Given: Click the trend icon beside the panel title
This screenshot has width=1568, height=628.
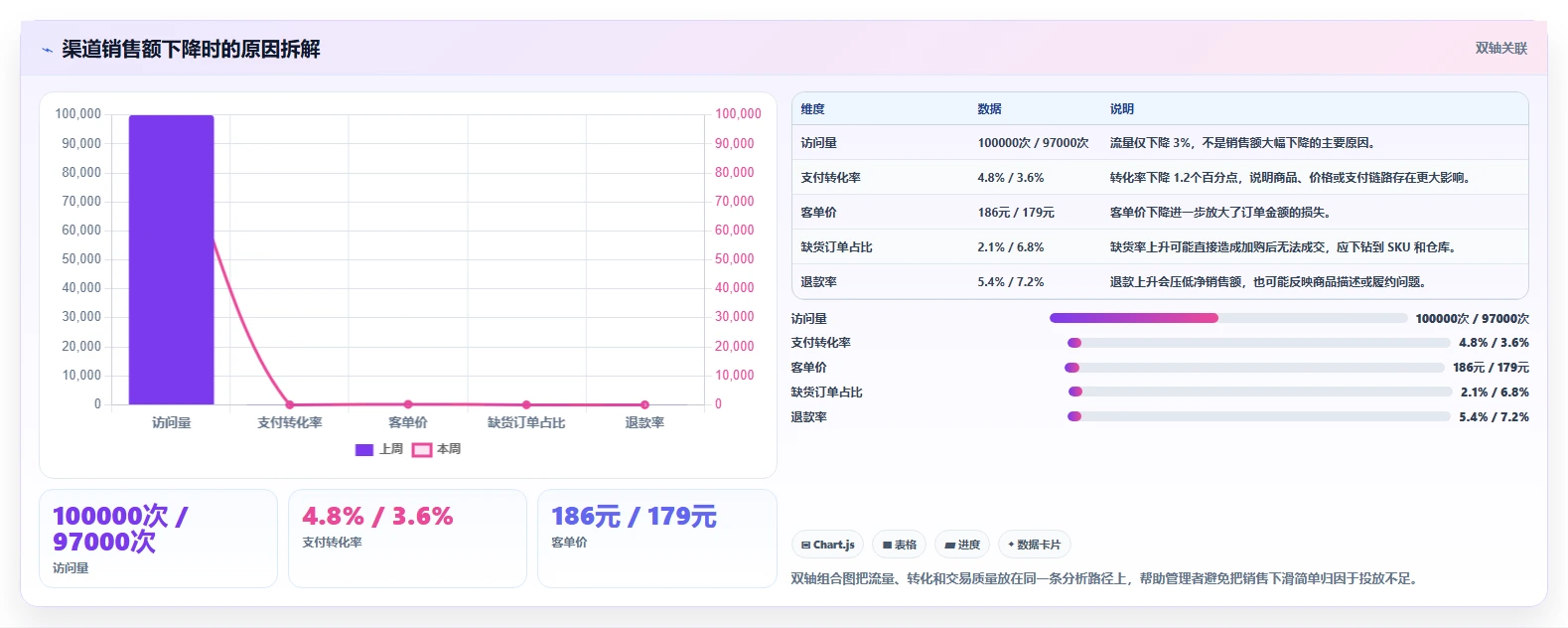Looking at the screenshot, I should [47, 50].
